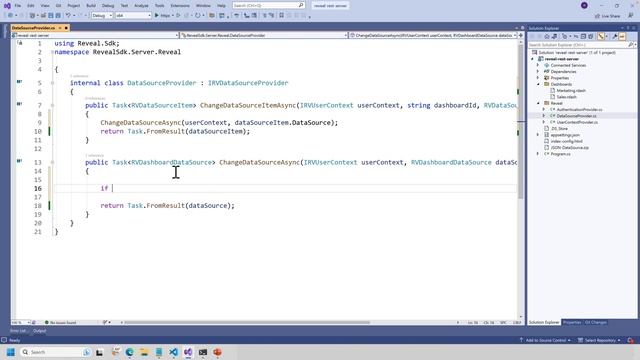
Task: Open the Build menu
Action: click(91, 6)
